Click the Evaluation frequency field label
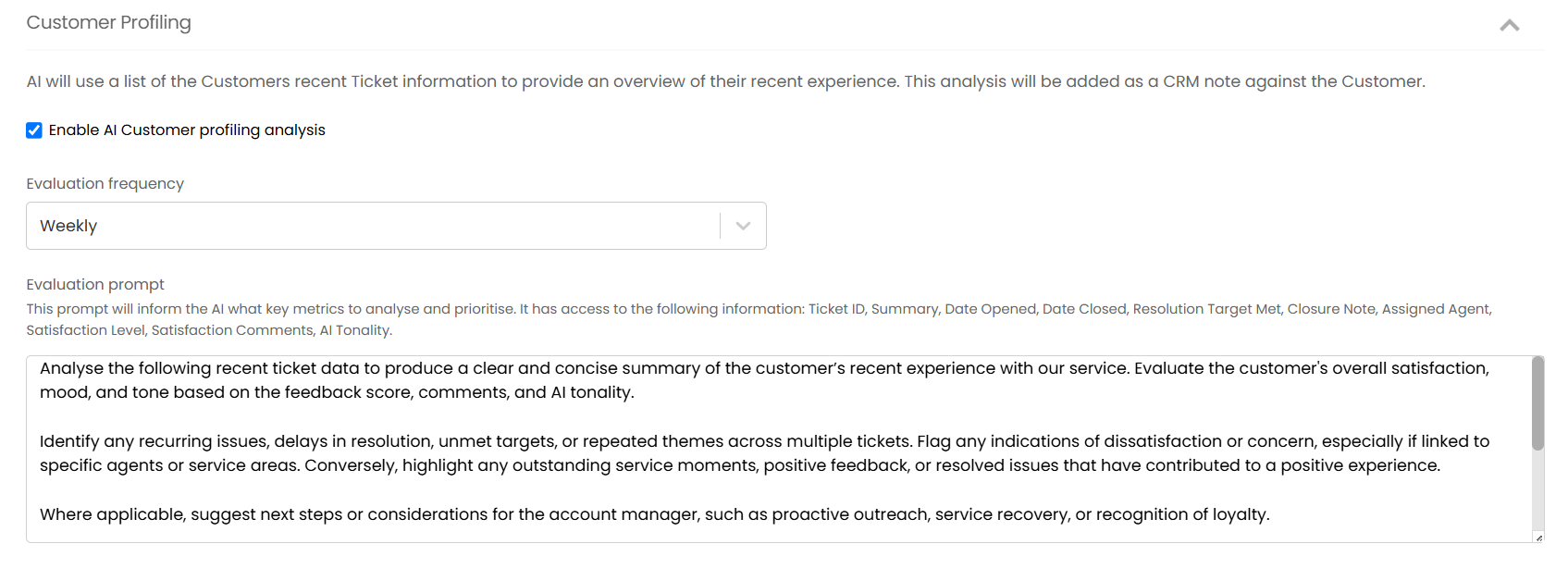This screenshot has height=581, width=1568. click(105, 183)
